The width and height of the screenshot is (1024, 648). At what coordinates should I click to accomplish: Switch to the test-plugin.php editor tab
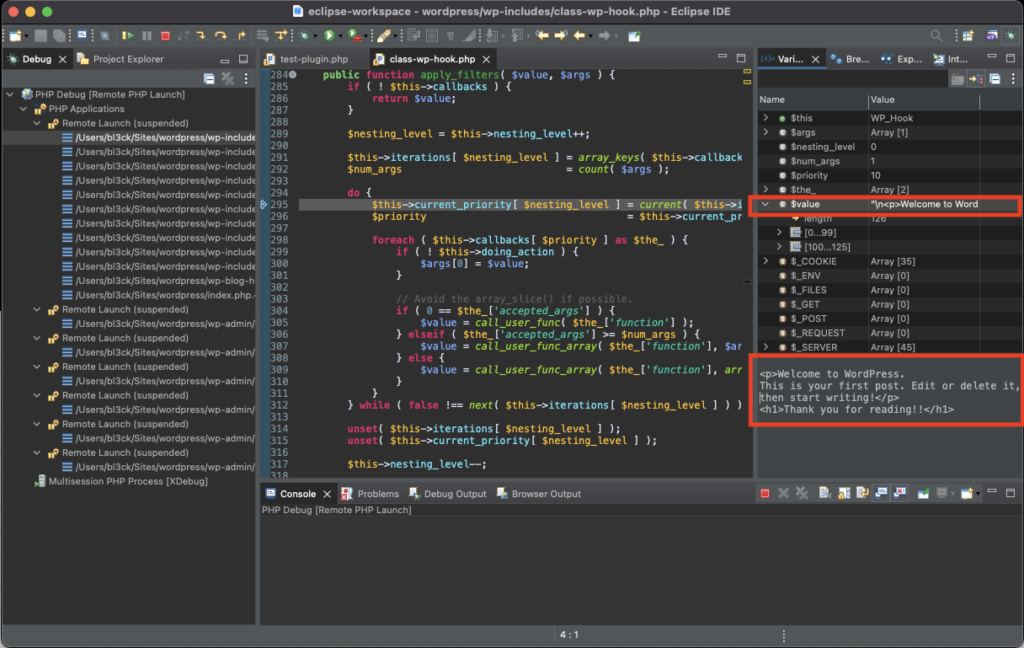[306, 59]
